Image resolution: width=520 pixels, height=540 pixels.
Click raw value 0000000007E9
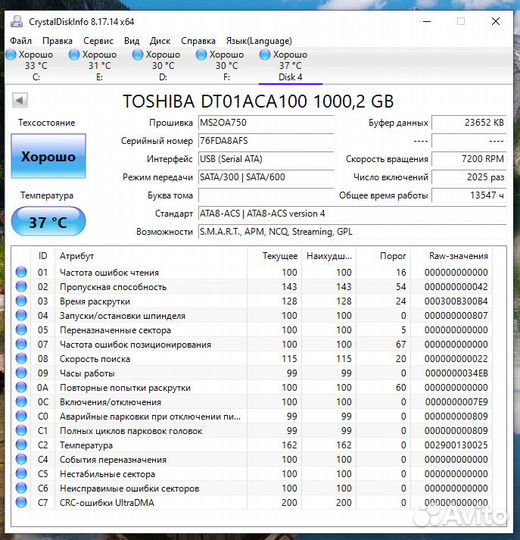(456, 402)
